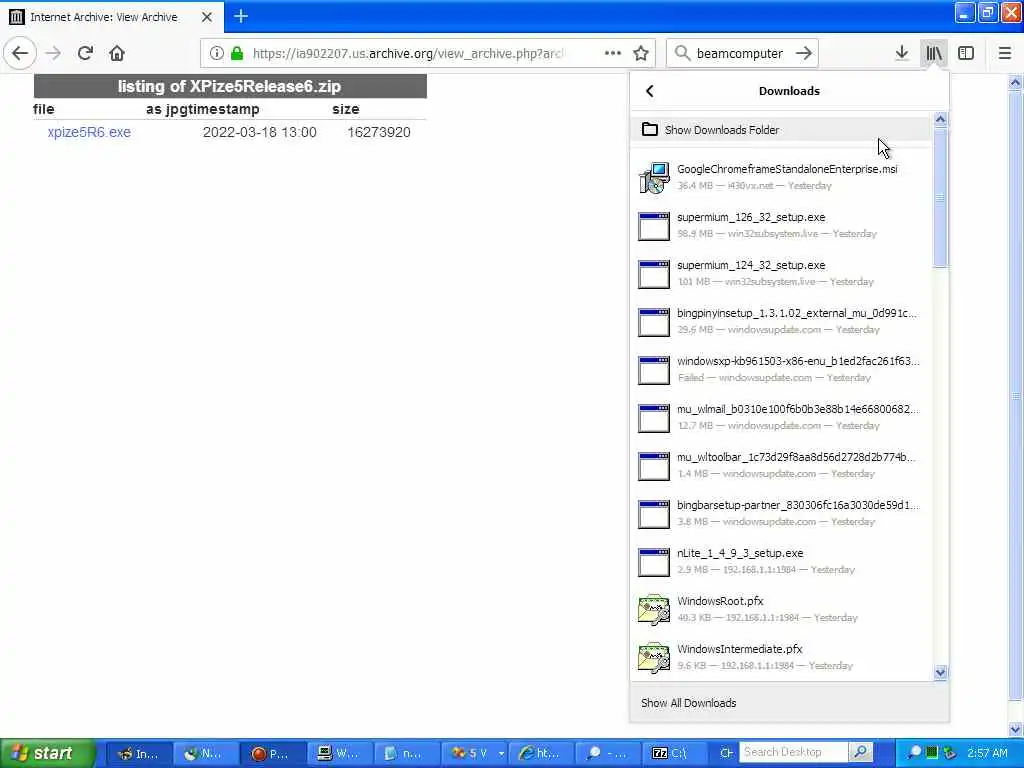
Task: Toggle the Library toolbar button
Action: [933, 53]
